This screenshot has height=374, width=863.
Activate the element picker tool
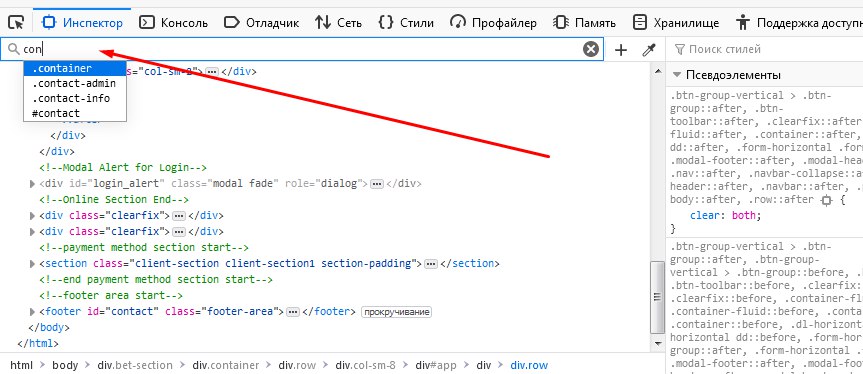[x=17, y=23]
